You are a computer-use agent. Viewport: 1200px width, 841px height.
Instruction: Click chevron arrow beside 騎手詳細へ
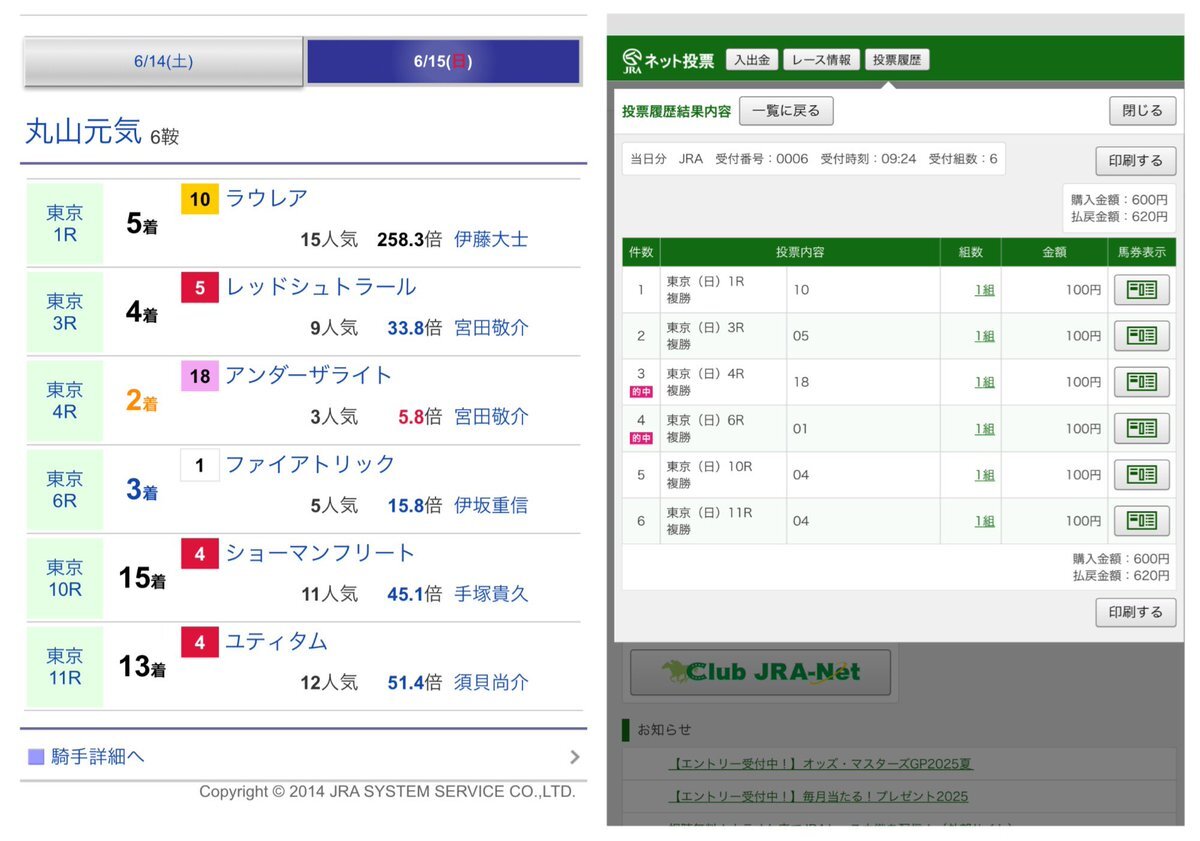pos(574,757)
